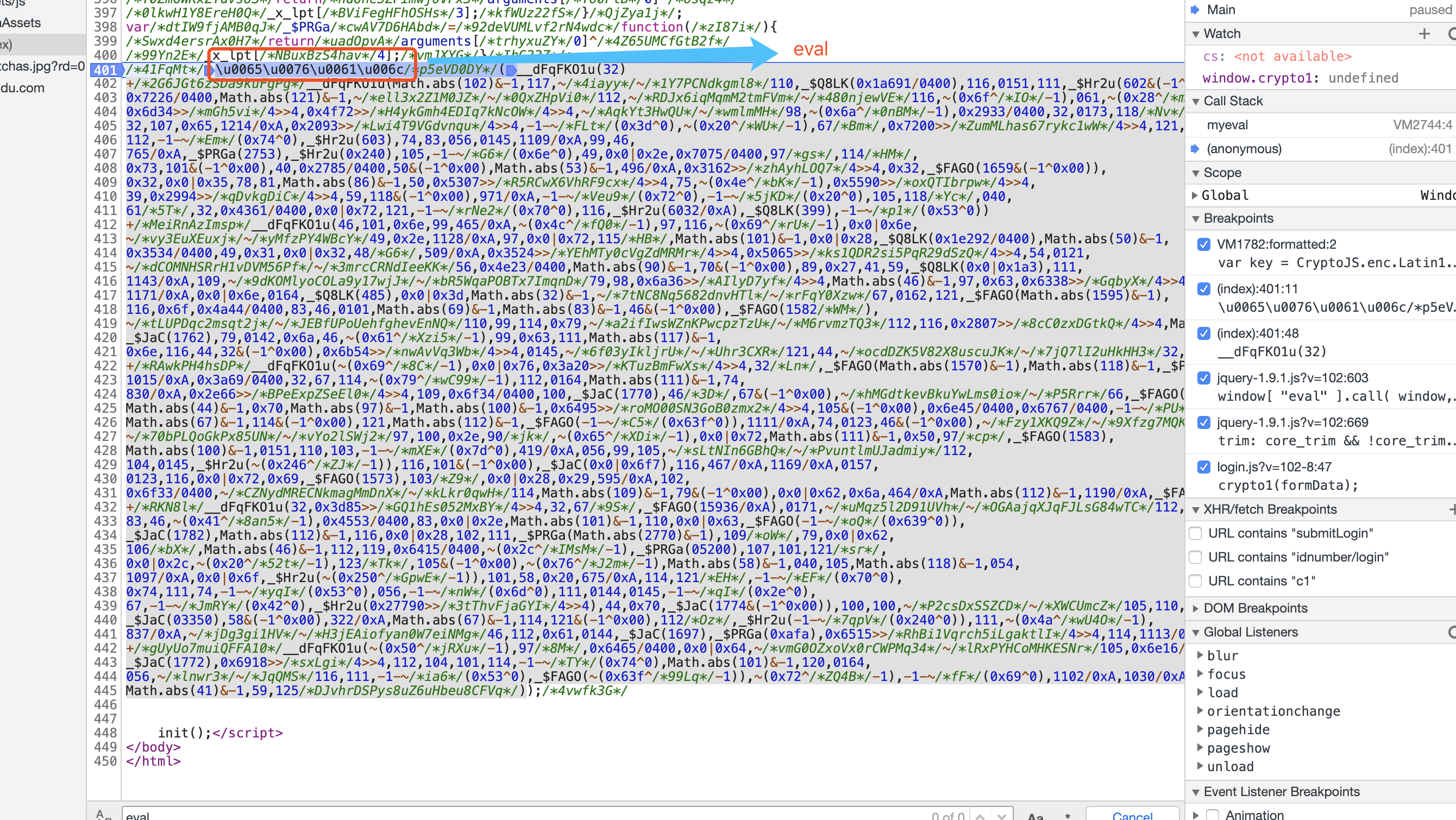Collapse Event Listener Breakpoints section
1456x820 pixels.
tap(1195, 792)
